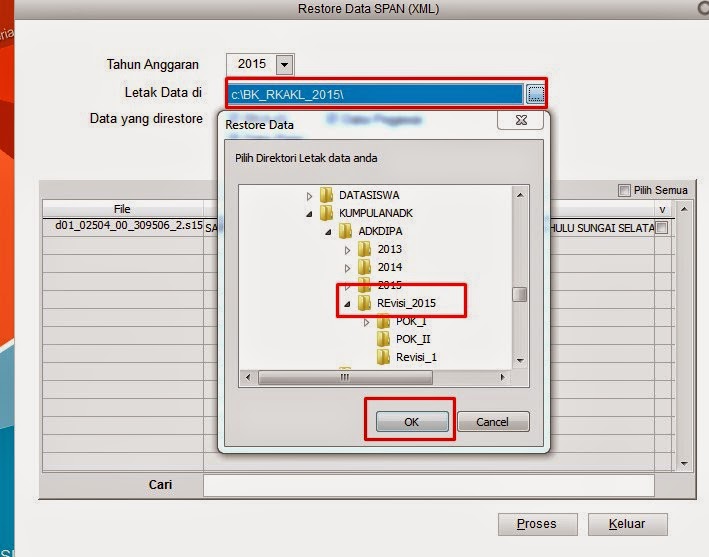Click the v column header
The width and height of the screenshot is (709, 557).
tap(662, 209)
